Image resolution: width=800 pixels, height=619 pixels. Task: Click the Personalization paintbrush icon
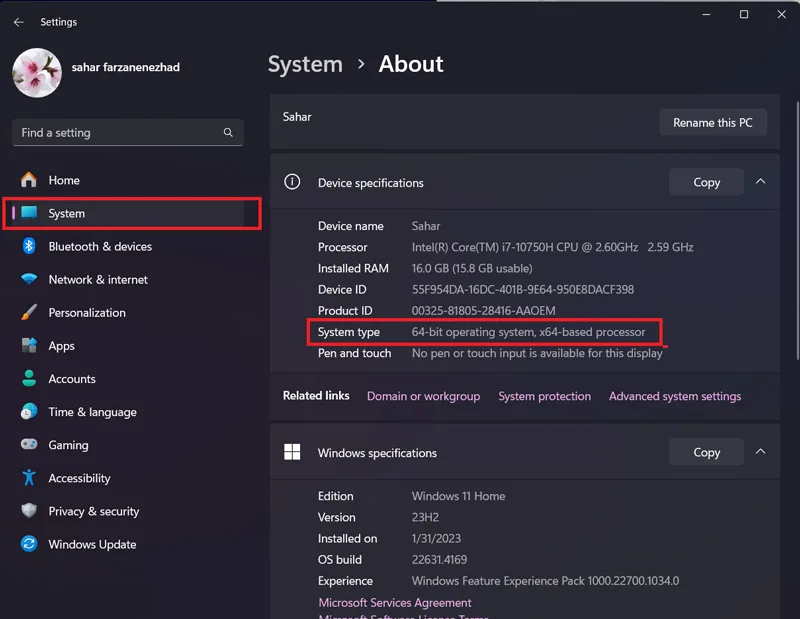tap(29, 312)
